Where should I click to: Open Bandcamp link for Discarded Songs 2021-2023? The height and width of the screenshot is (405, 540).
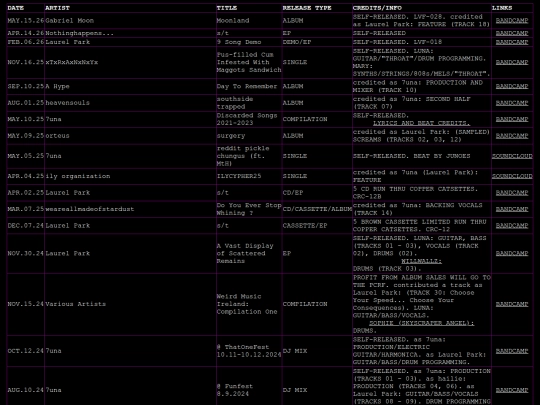pyautogui.click(x=512, y=119)
